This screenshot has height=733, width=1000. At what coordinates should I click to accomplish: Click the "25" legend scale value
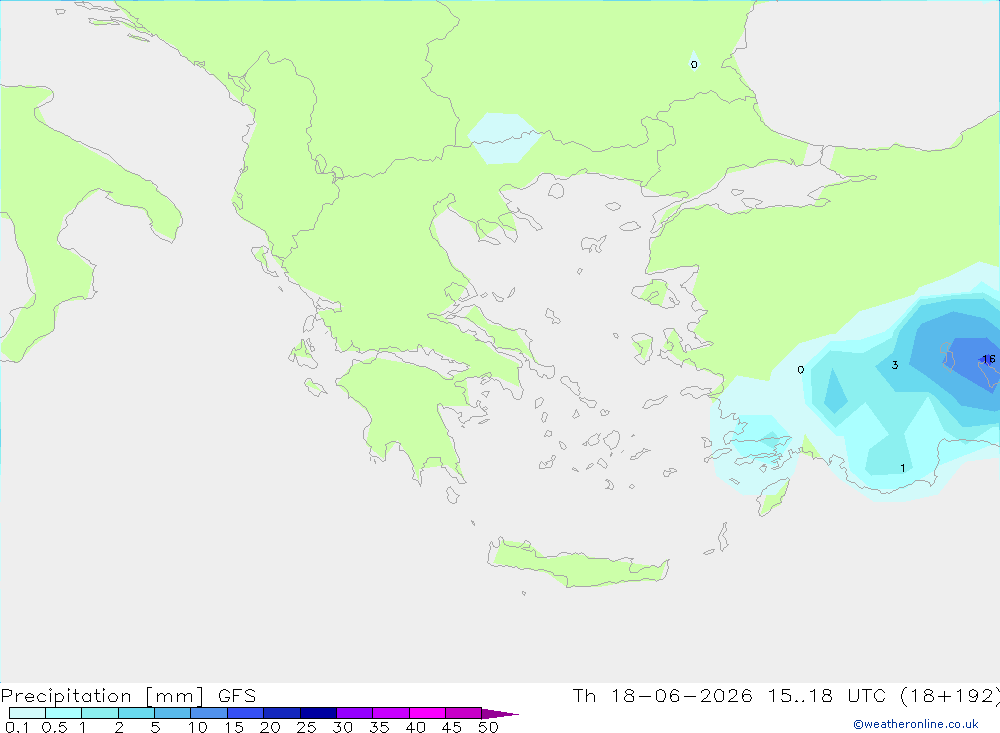306,727
